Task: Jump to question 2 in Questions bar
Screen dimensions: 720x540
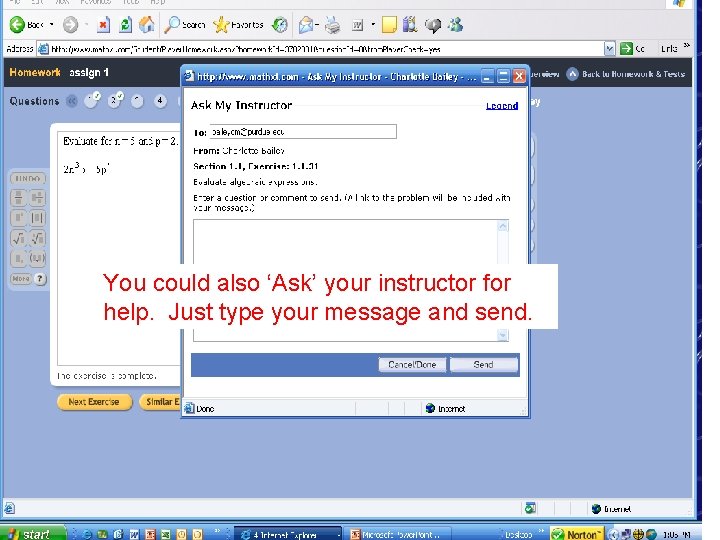Action: pyautogui.click(x=116, y=100)
